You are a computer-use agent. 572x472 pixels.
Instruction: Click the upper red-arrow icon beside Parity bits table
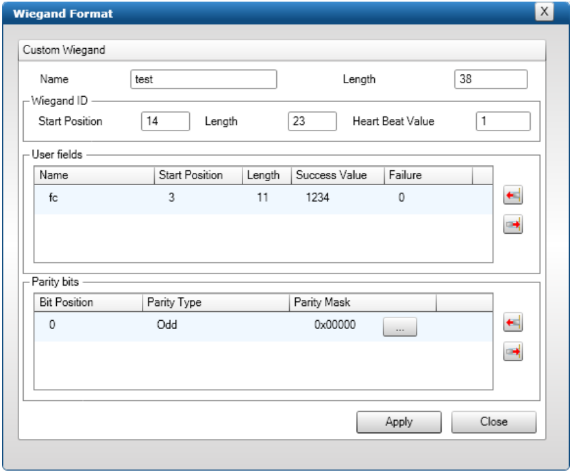[513, 322]
